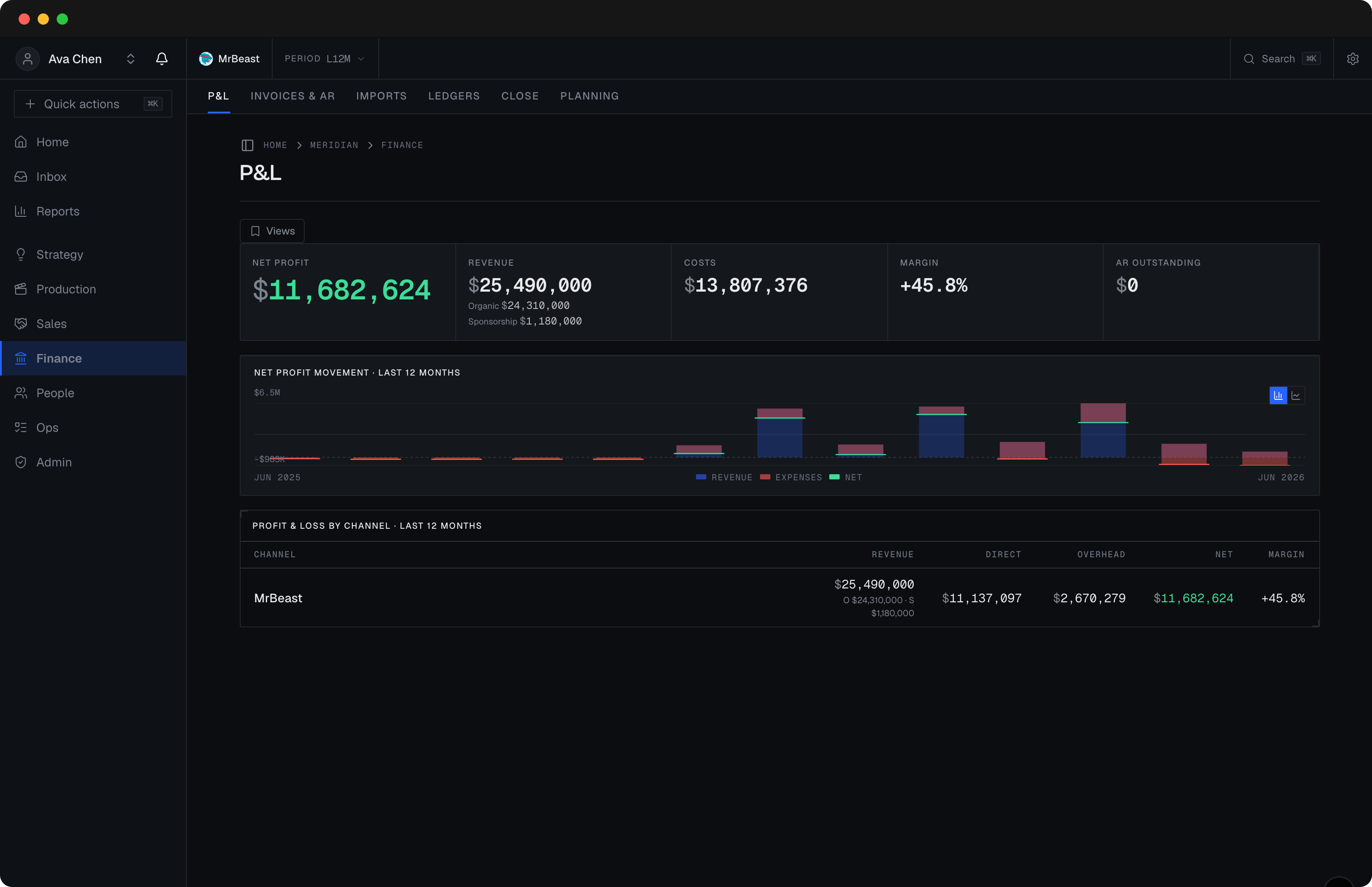
Task: Click Organic $24,310,000 in revenue card
Action: coord(519,305)
